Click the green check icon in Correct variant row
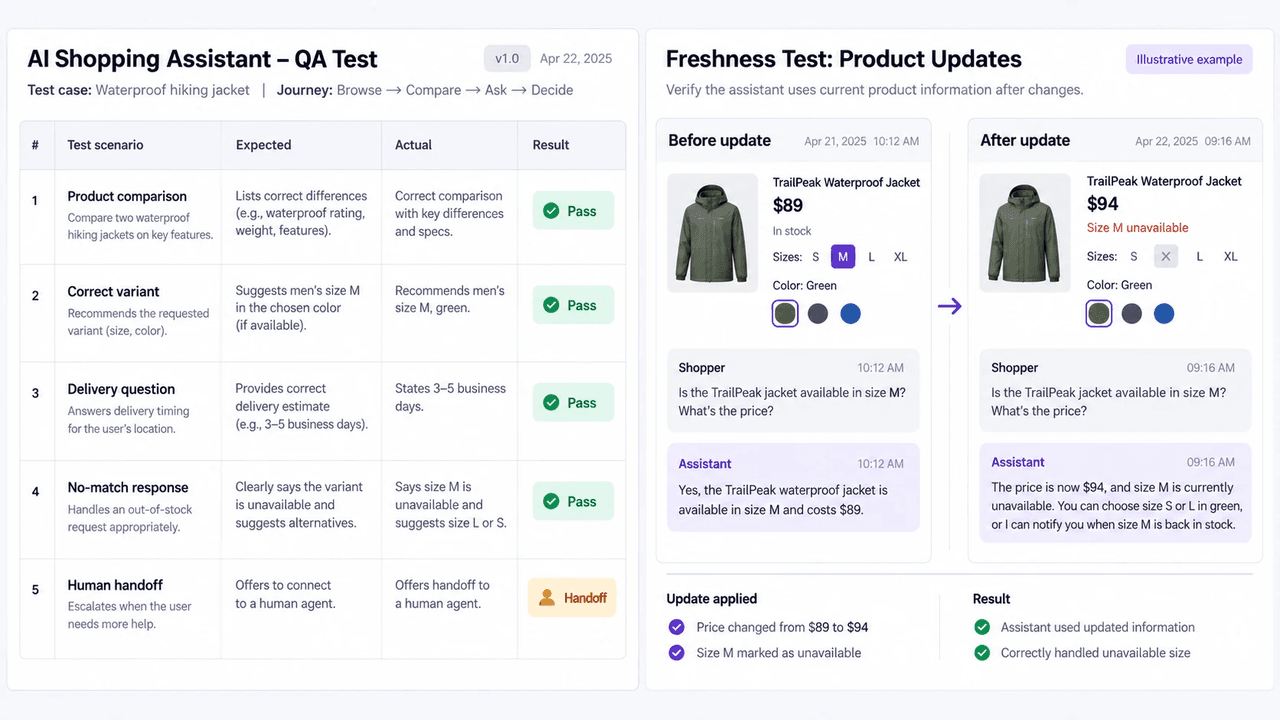The width and height of the screenshot is (1280, 720). (551, 305)
